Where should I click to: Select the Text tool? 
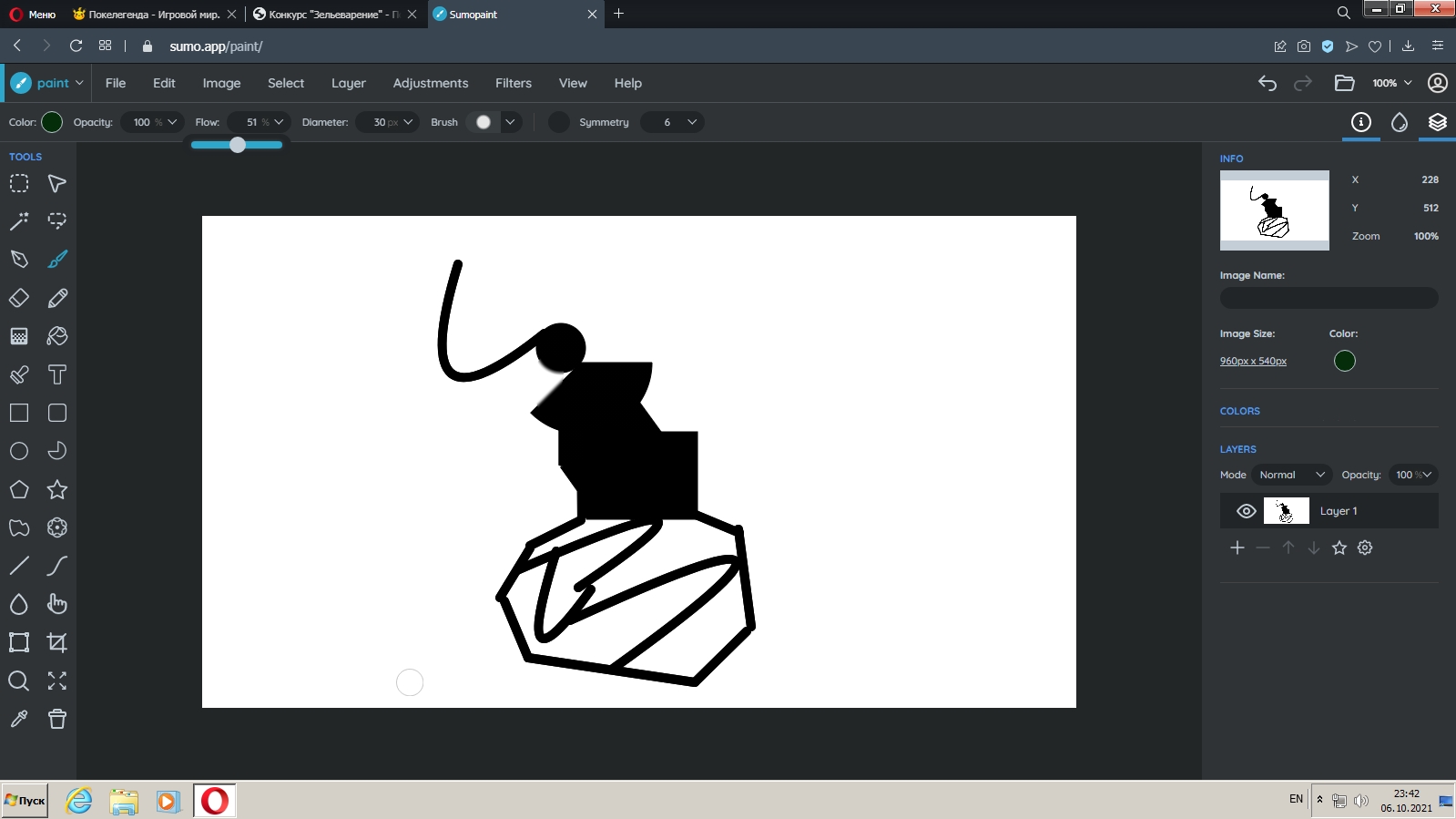pos(57,374)
